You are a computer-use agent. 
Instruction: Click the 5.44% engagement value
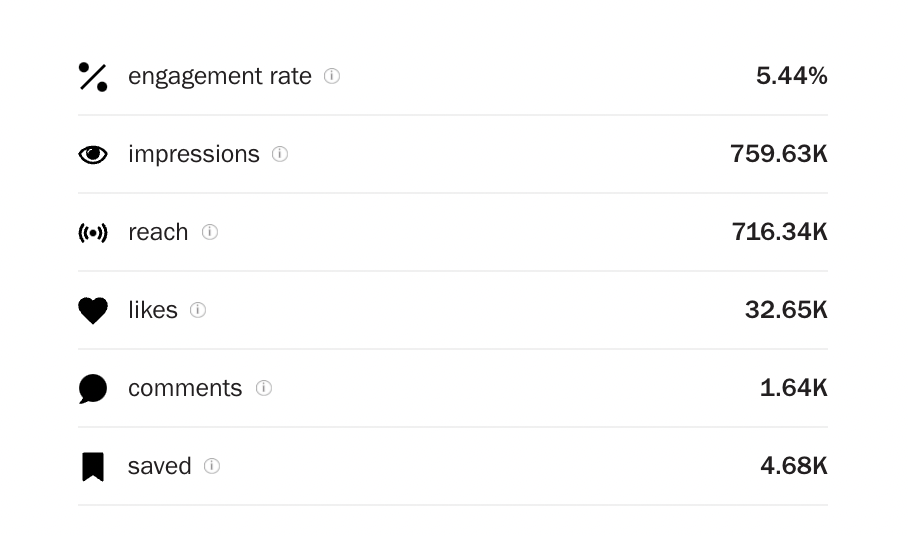[x=792, y=76]
